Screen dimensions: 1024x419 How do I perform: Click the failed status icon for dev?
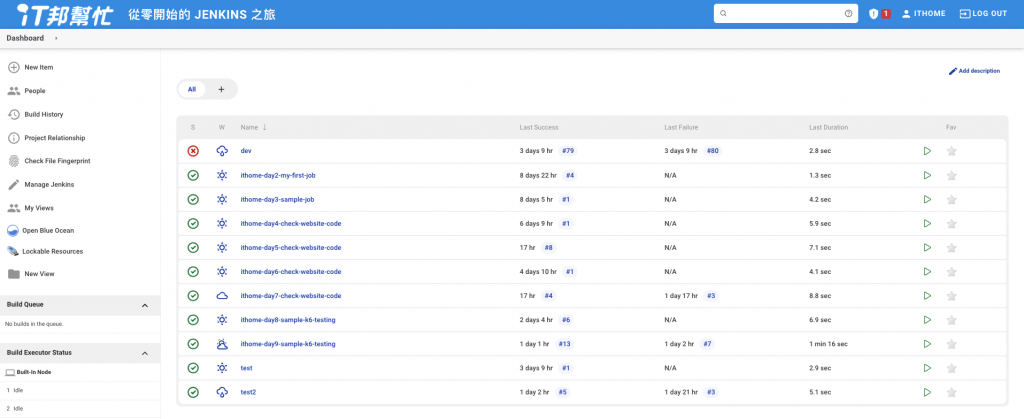point(193,151)
